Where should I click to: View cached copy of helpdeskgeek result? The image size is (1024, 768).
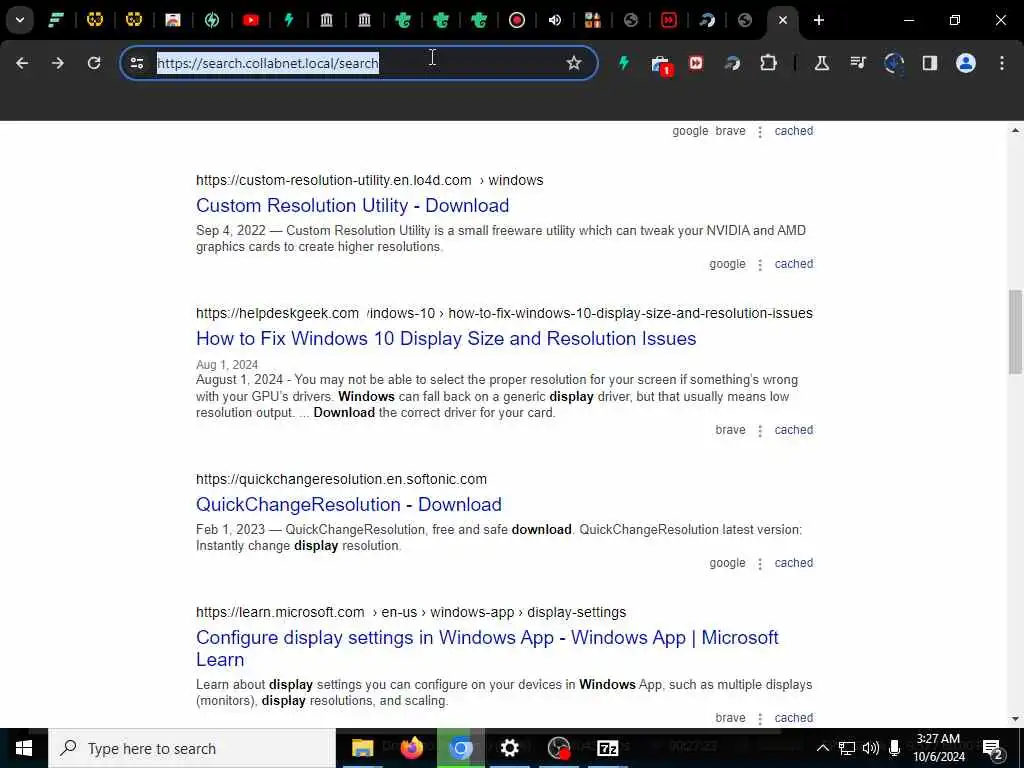[x=793, y=430]
